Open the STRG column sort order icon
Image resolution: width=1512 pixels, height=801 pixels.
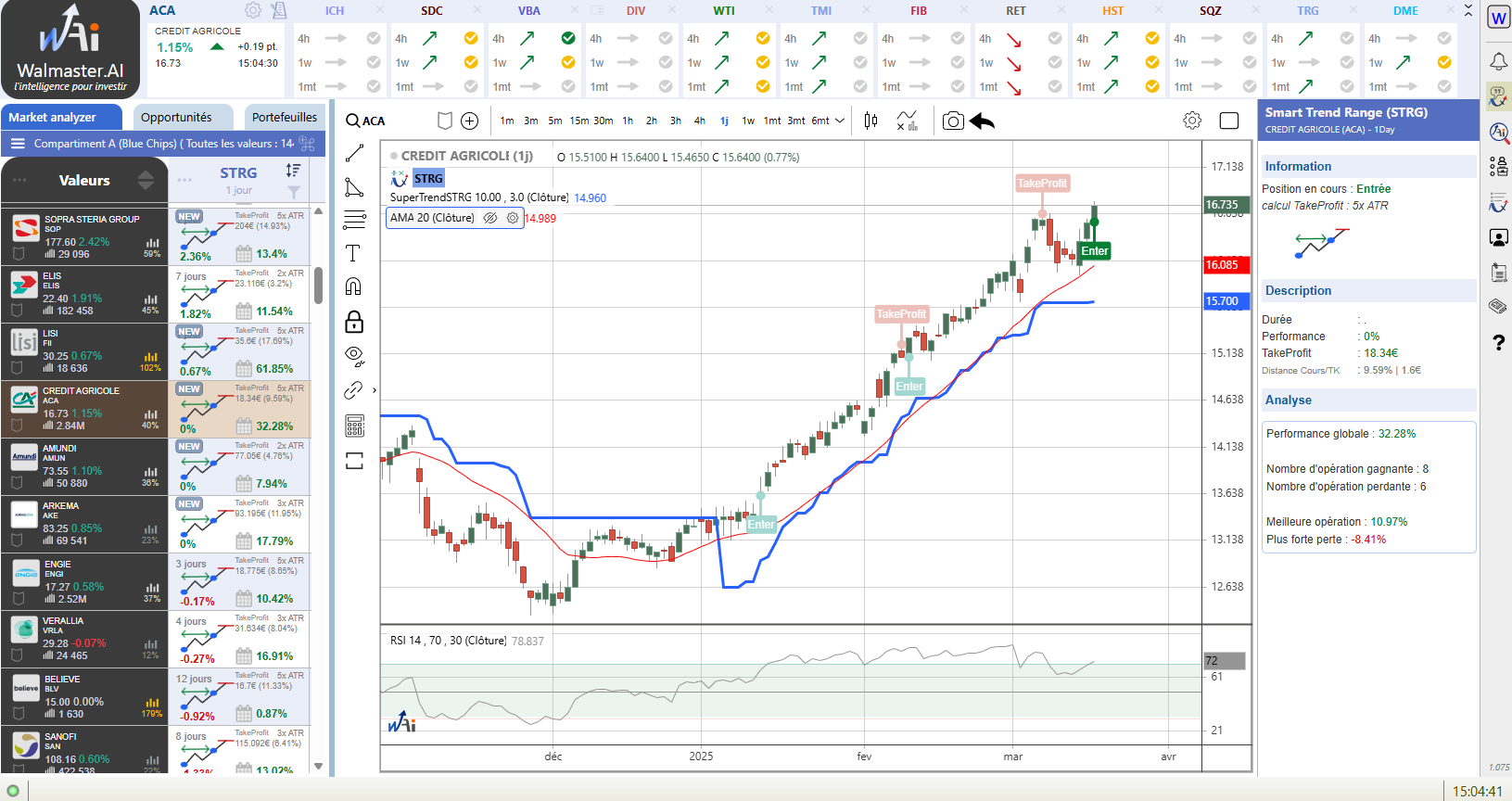(x=293, y=171)
